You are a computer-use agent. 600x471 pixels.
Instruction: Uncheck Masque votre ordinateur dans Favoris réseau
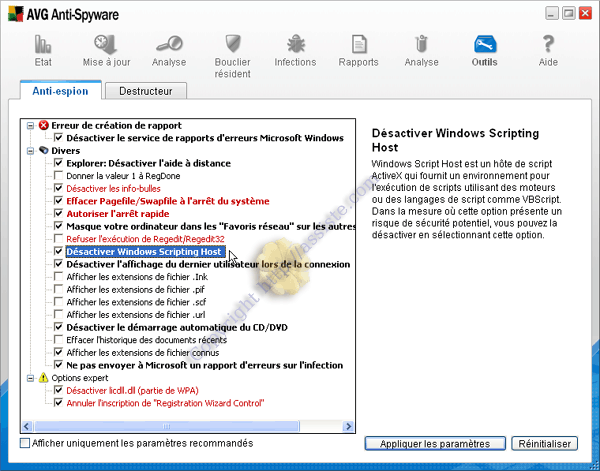(58, 226)
